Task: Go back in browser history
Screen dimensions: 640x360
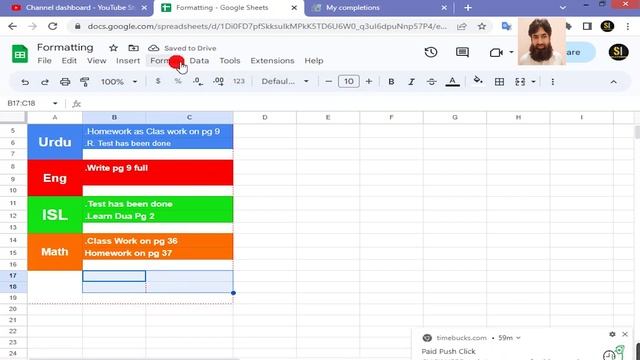Action: click(12, 26)
